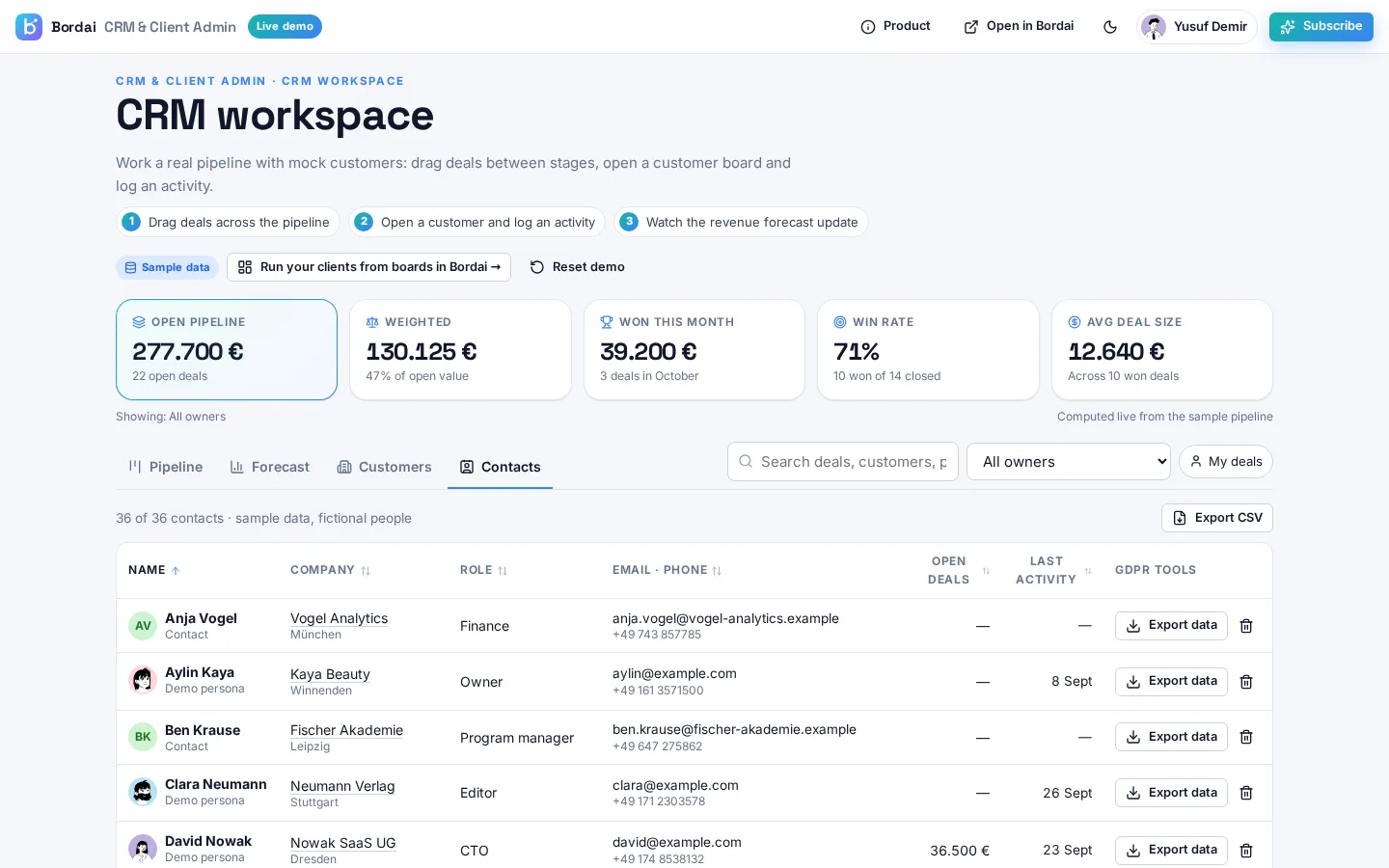
Task: Click the Subscribe button
Action: point(1321,27)
